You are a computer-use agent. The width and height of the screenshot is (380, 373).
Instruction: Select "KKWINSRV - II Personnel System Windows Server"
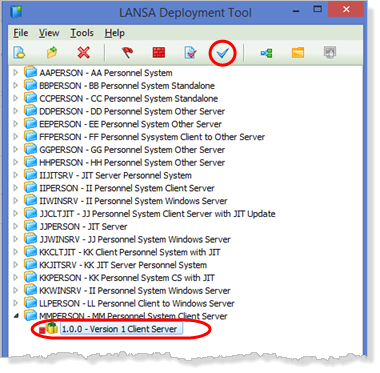pyautogui.click(x=135, y=291)
